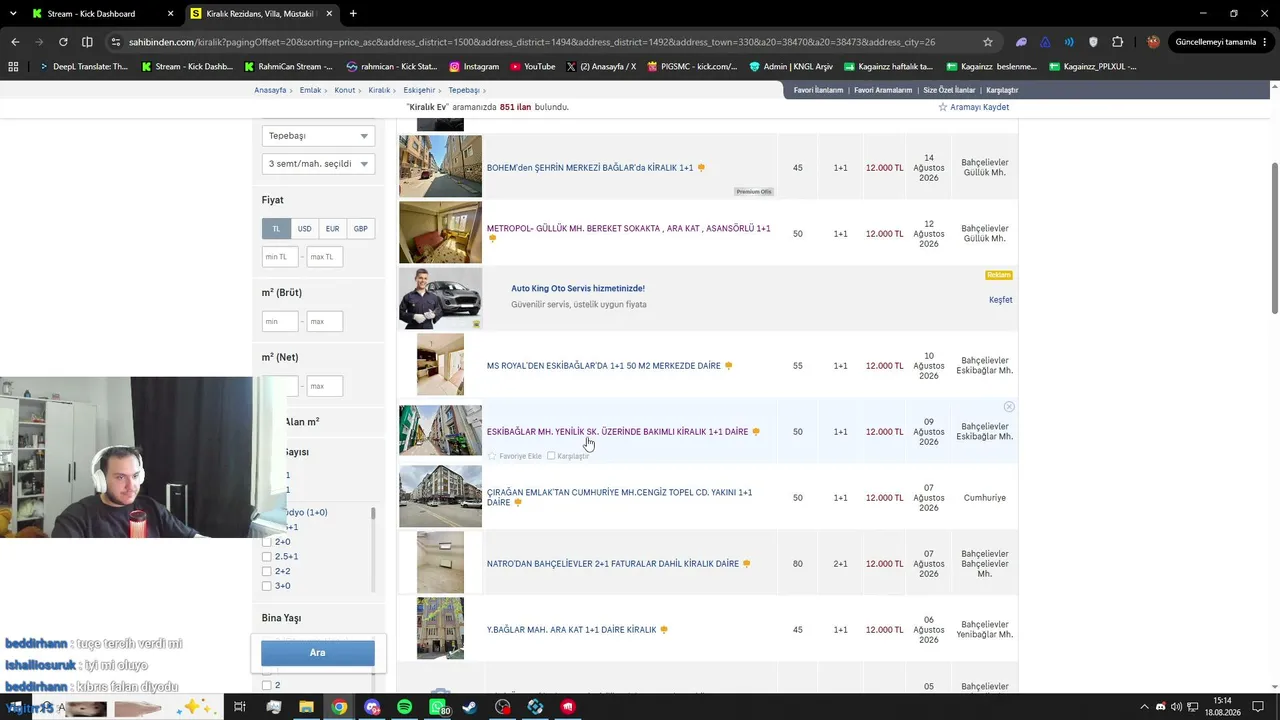
Task: Open the ÇIRAĞAN EMLAK'TAN listing thumbnail
Action: click(440, 497)
